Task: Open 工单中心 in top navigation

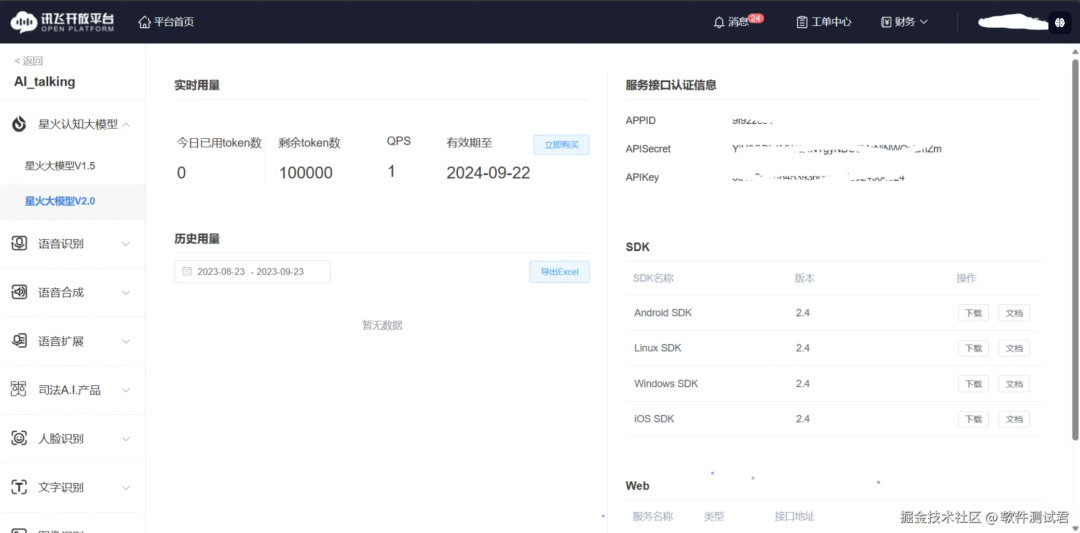Action: (x=831, y=22)
